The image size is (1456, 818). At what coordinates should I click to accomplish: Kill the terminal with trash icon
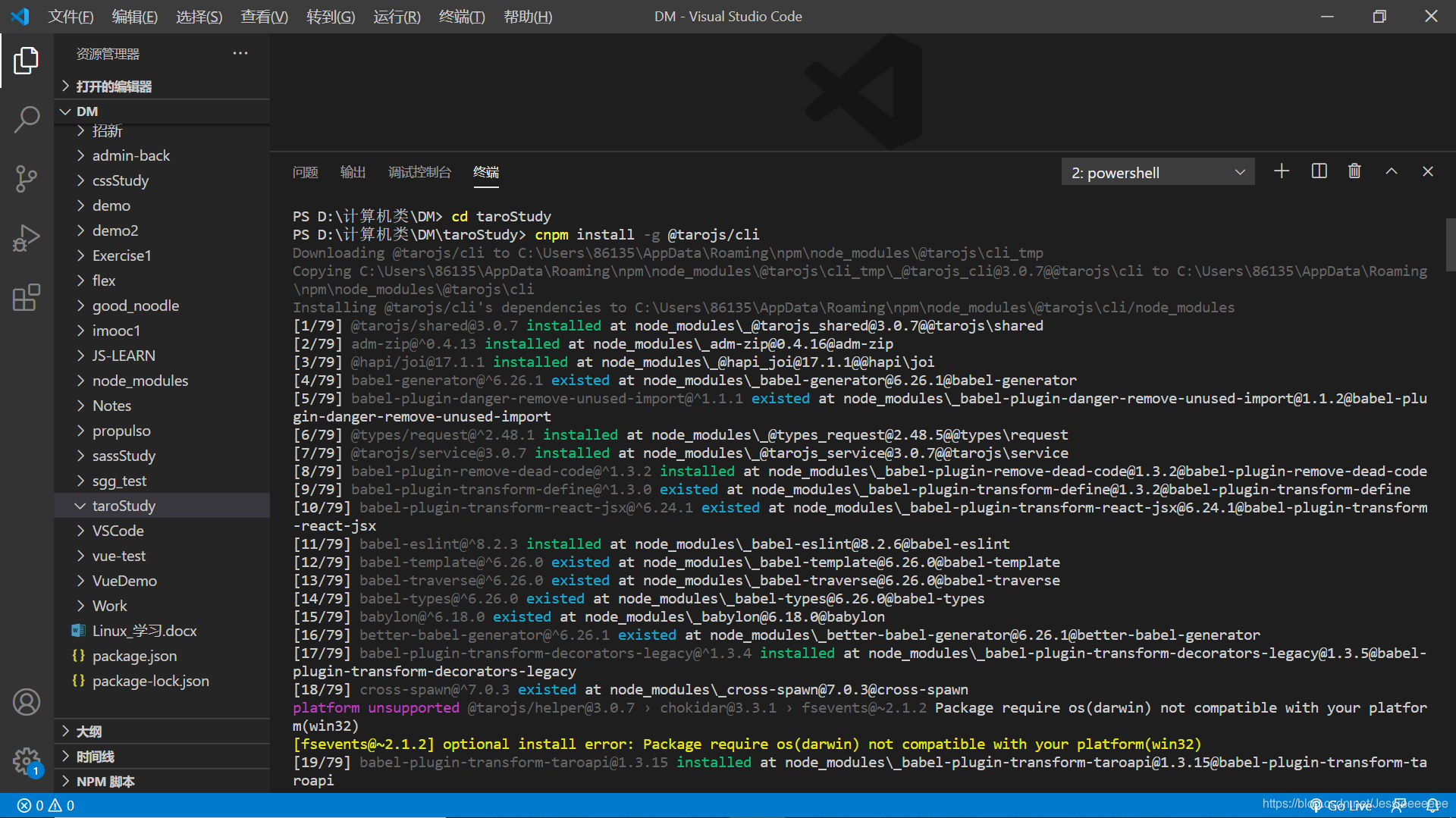click(1354, 171)
